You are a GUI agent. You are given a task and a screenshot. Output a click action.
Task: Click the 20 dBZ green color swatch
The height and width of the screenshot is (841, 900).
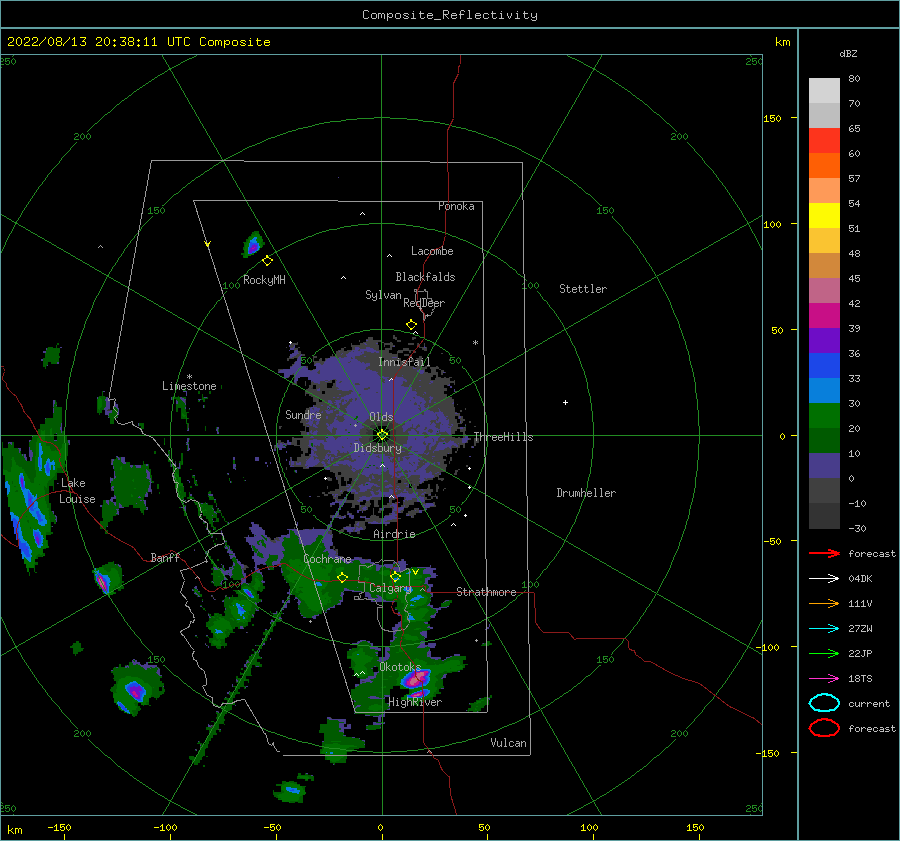(824, 415)
